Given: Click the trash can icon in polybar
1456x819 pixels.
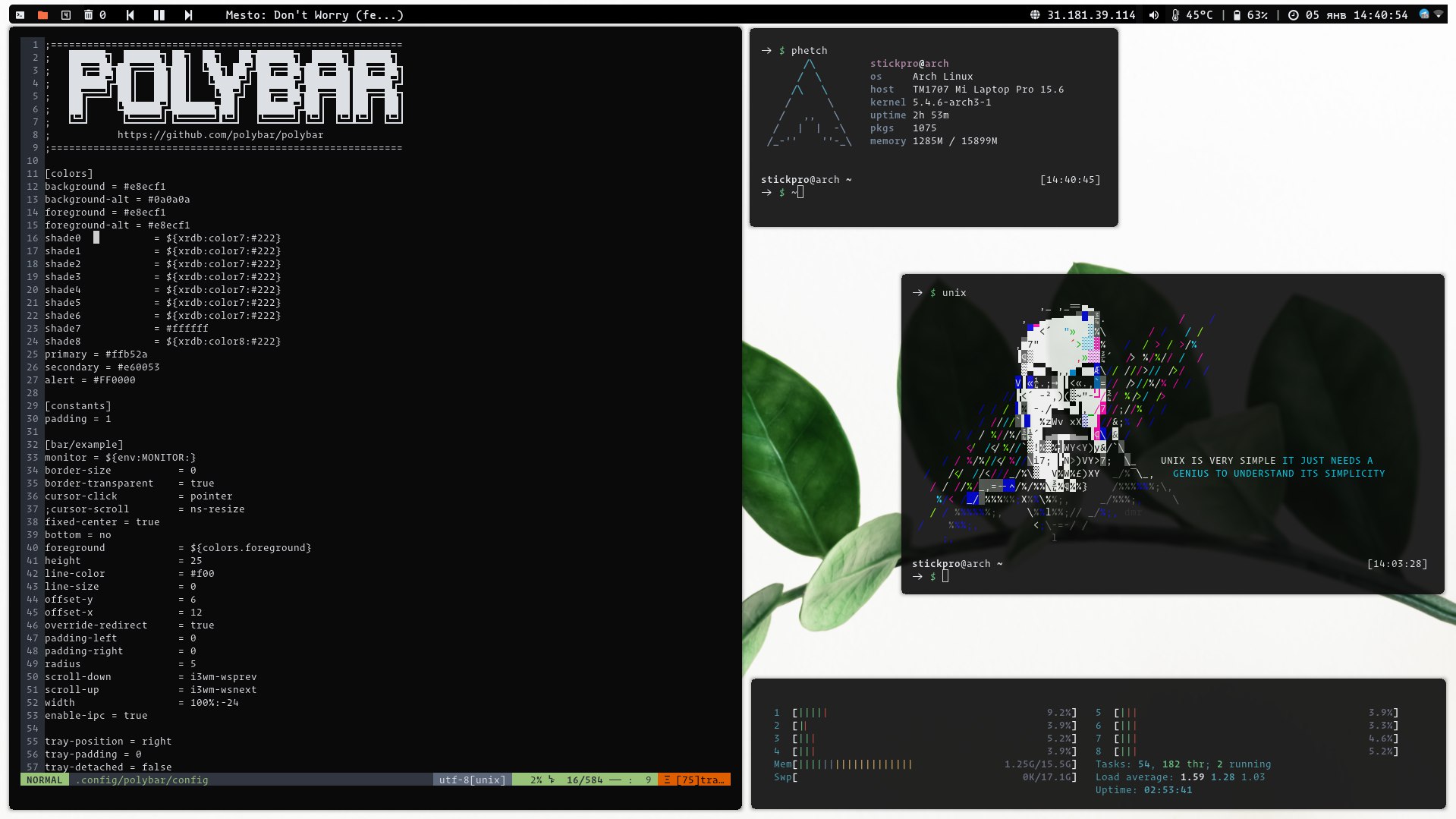Looking at the screenshot, I should [89, 14].
